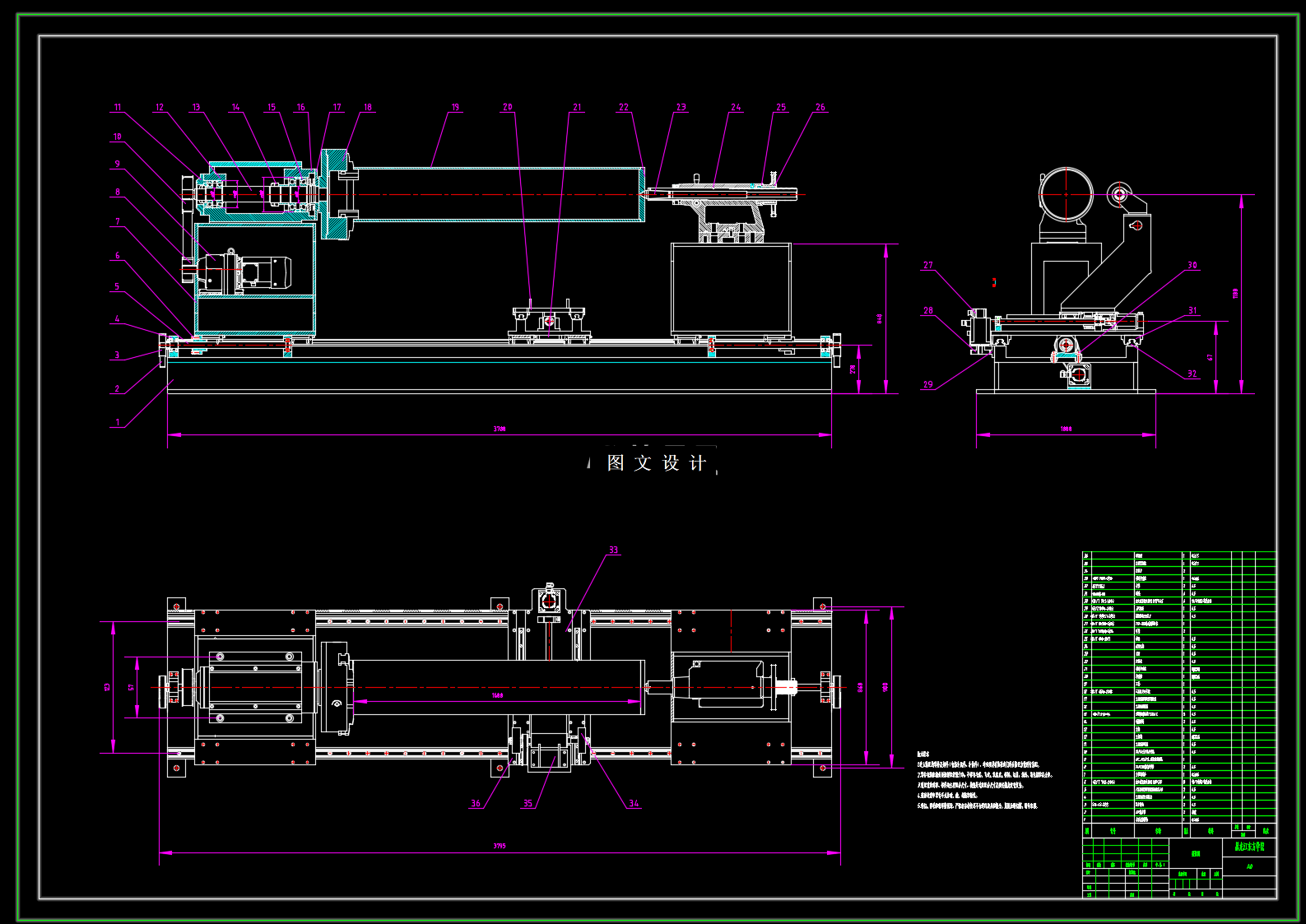Pick part callout number 21
Image resolution: width=1306 pixels, height=924 pixels.
click(577, 108)
